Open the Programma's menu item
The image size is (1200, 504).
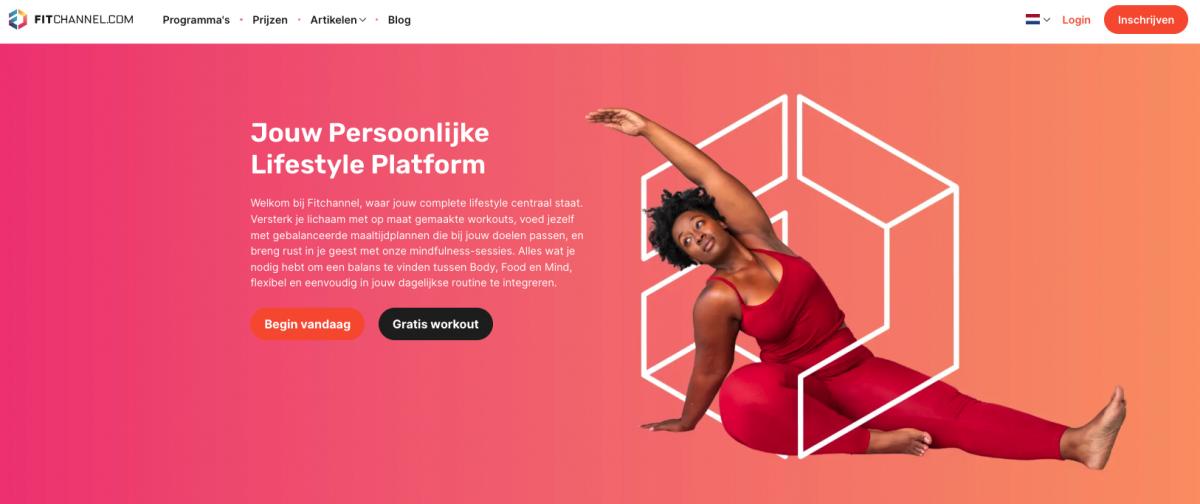[196, 20]
